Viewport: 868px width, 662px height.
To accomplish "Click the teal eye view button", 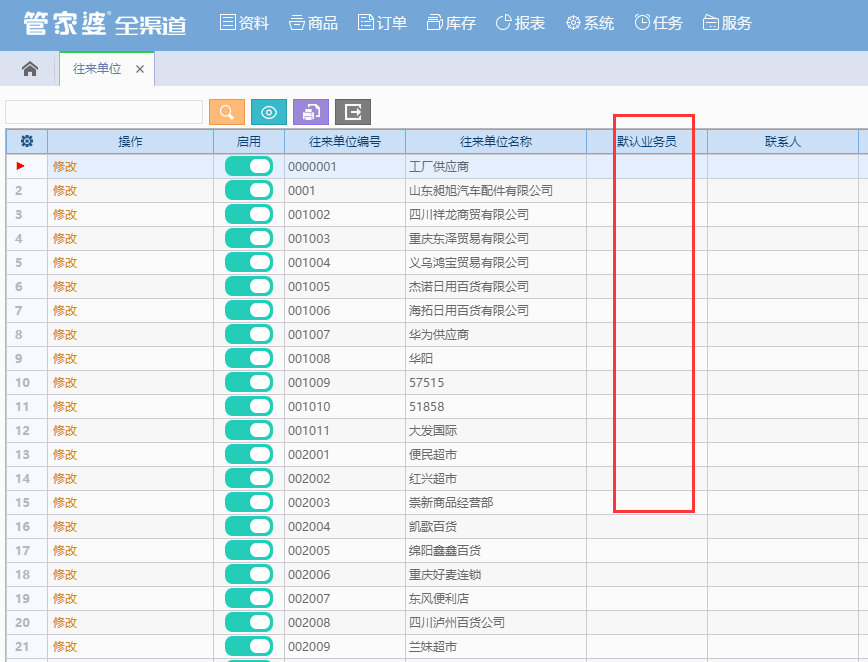I will pyautogui.click(x=269, y=112).
